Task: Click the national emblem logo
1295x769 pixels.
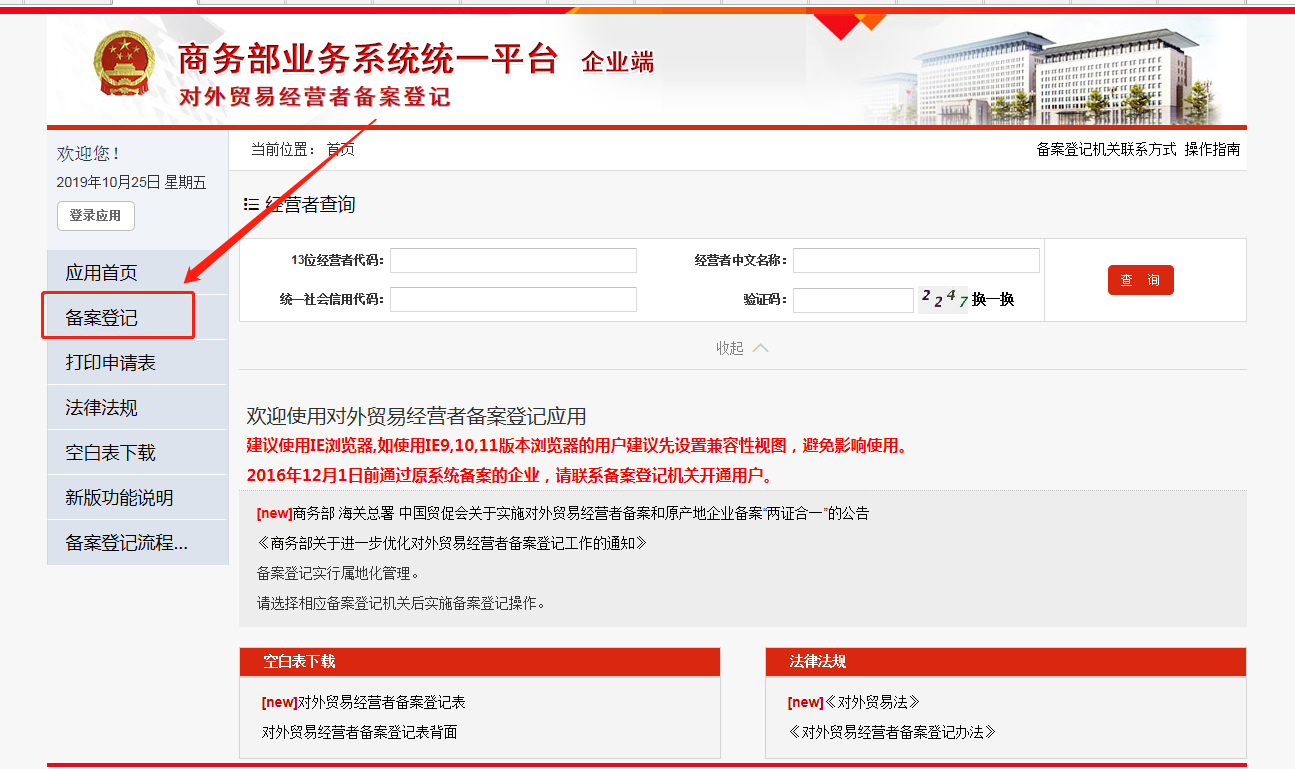Action: tap(127, 63)
